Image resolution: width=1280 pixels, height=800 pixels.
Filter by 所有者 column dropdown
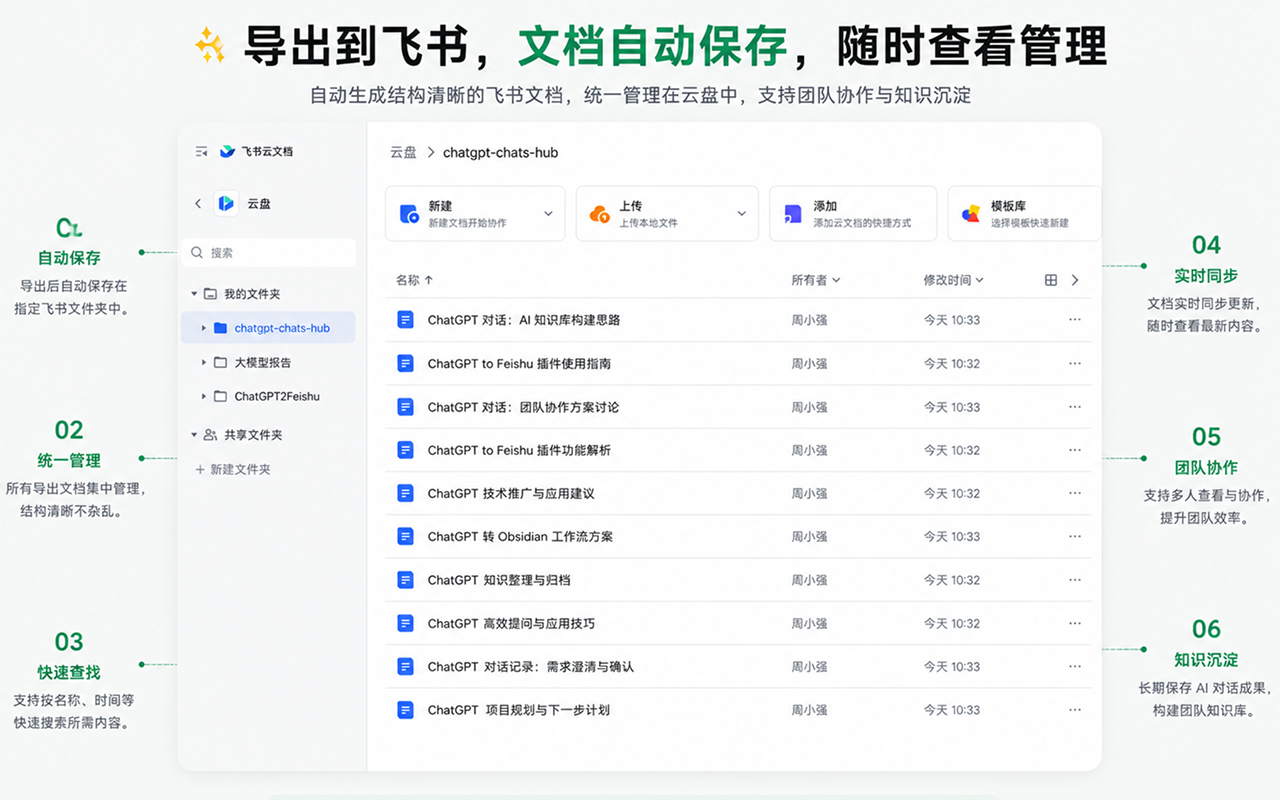coord(816,280)
